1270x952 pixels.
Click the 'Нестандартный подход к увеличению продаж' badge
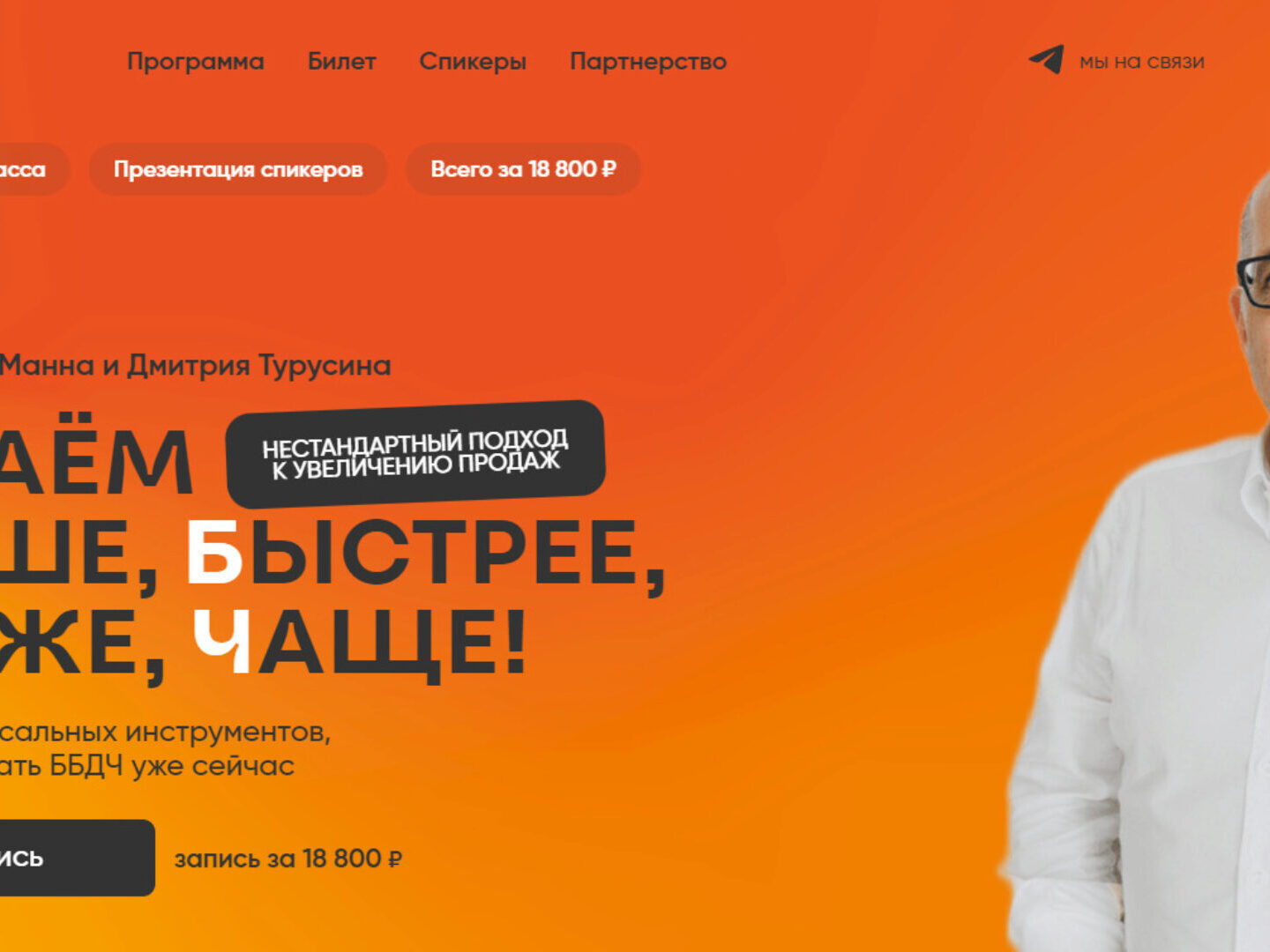pos(415,454)
